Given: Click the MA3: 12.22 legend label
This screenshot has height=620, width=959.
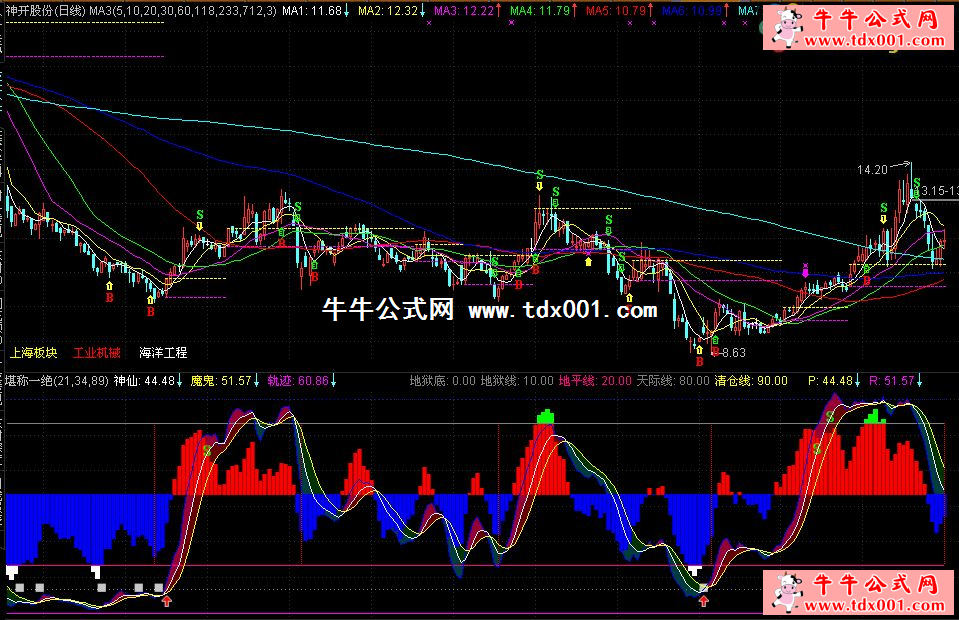Looking at the screenshot, I should tap(464, 10).
